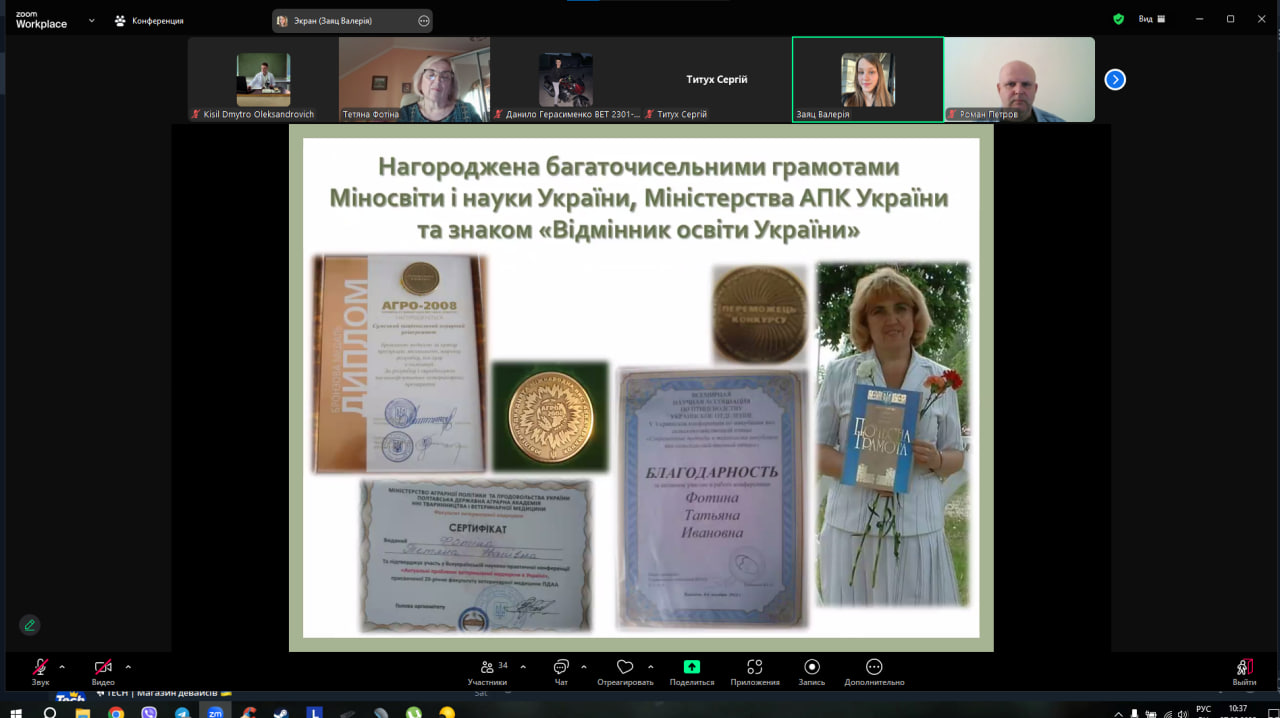Screen dimensions: 1280x718
Task: Open the Конференция meeting menu
Action: coord(149,20)
